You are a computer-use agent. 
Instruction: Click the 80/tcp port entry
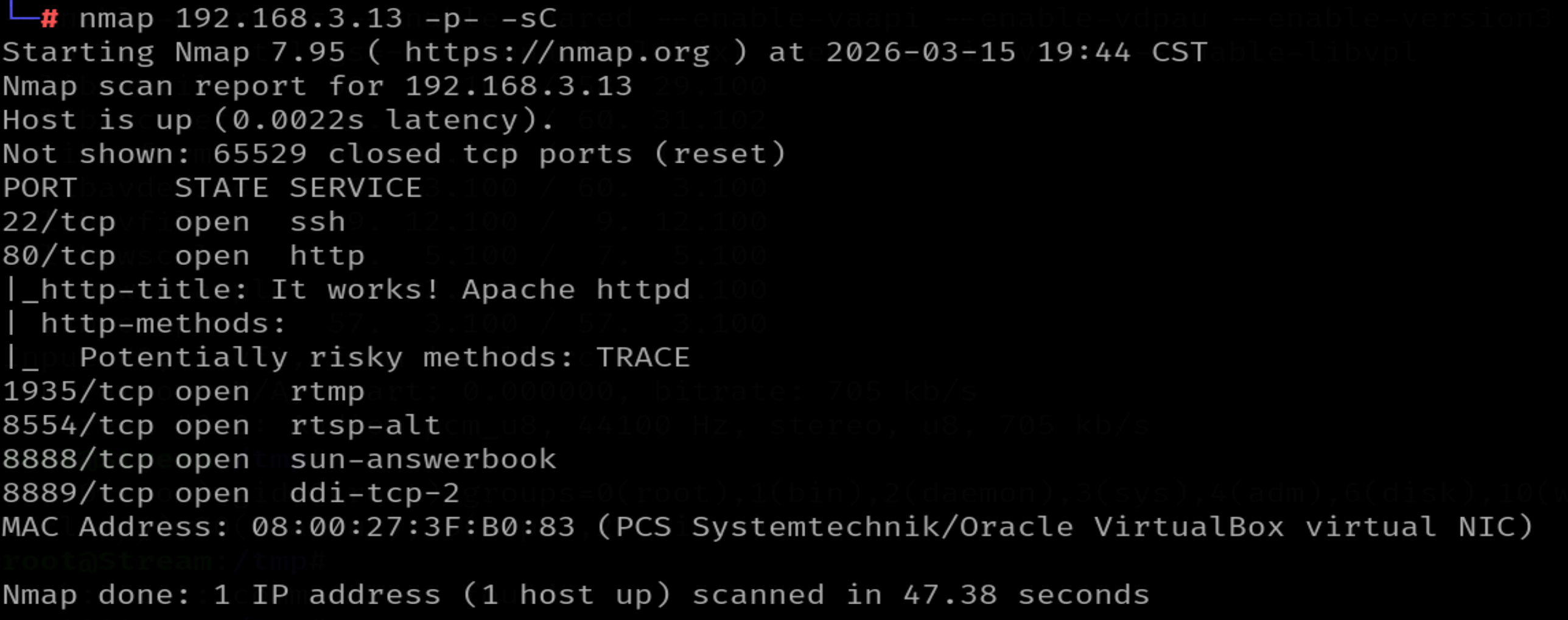tap(58, 256)
